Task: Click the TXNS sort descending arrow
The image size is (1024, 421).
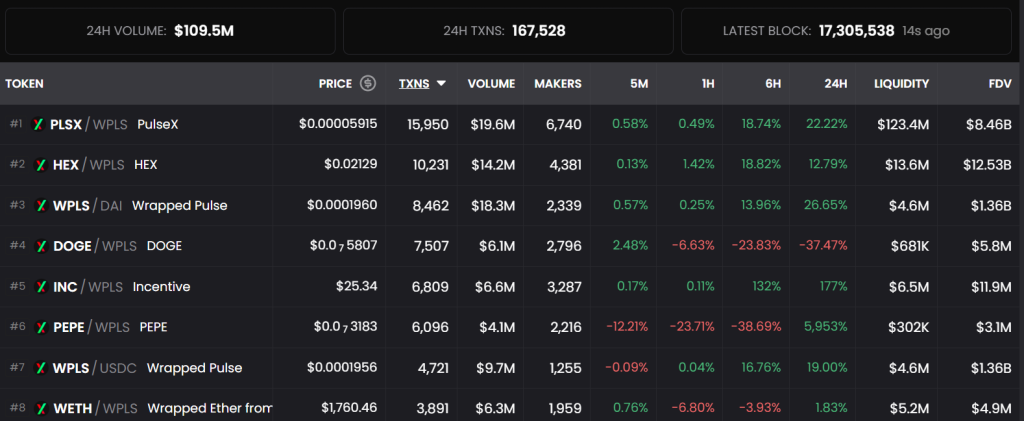Action: (x=441, y=84)
